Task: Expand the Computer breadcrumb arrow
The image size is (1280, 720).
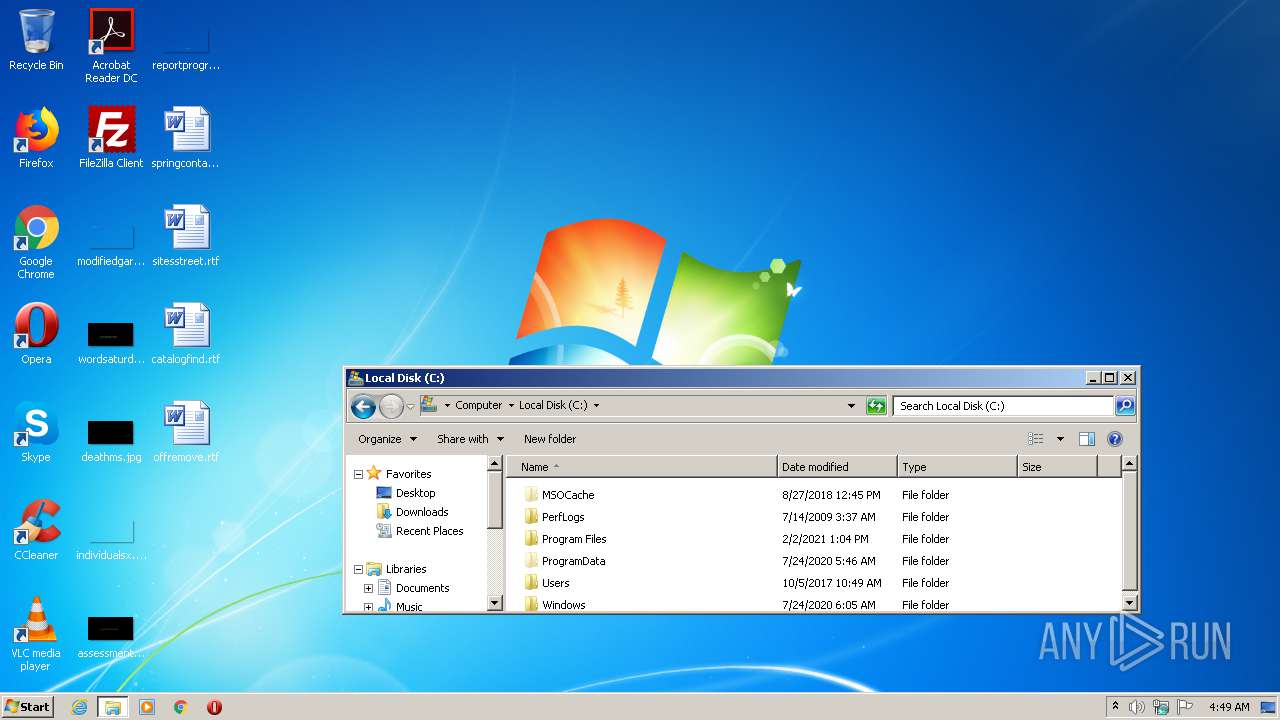Action: click(x=510, y=406)
